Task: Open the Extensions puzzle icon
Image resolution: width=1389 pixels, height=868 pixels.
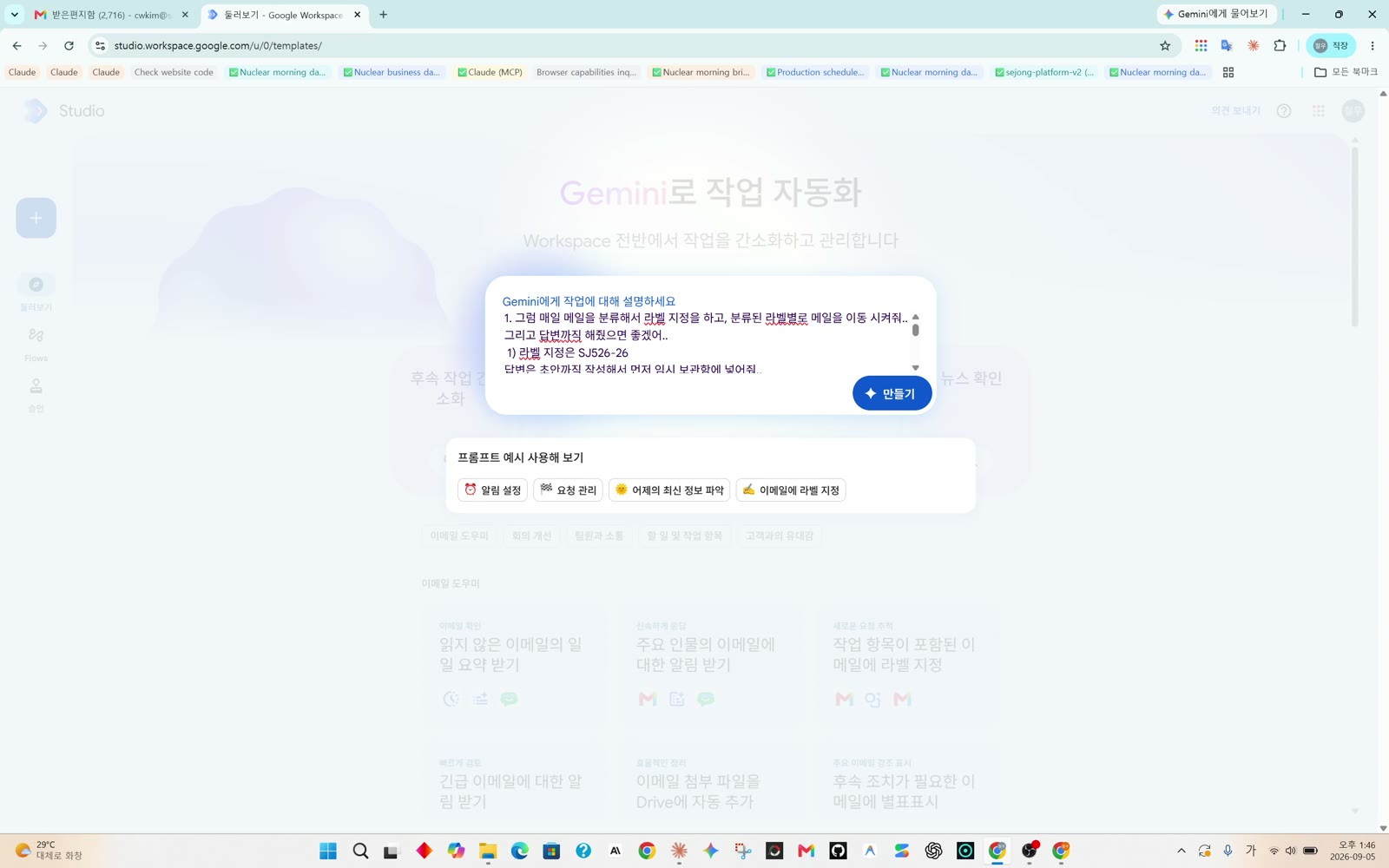Action: 1280,46
